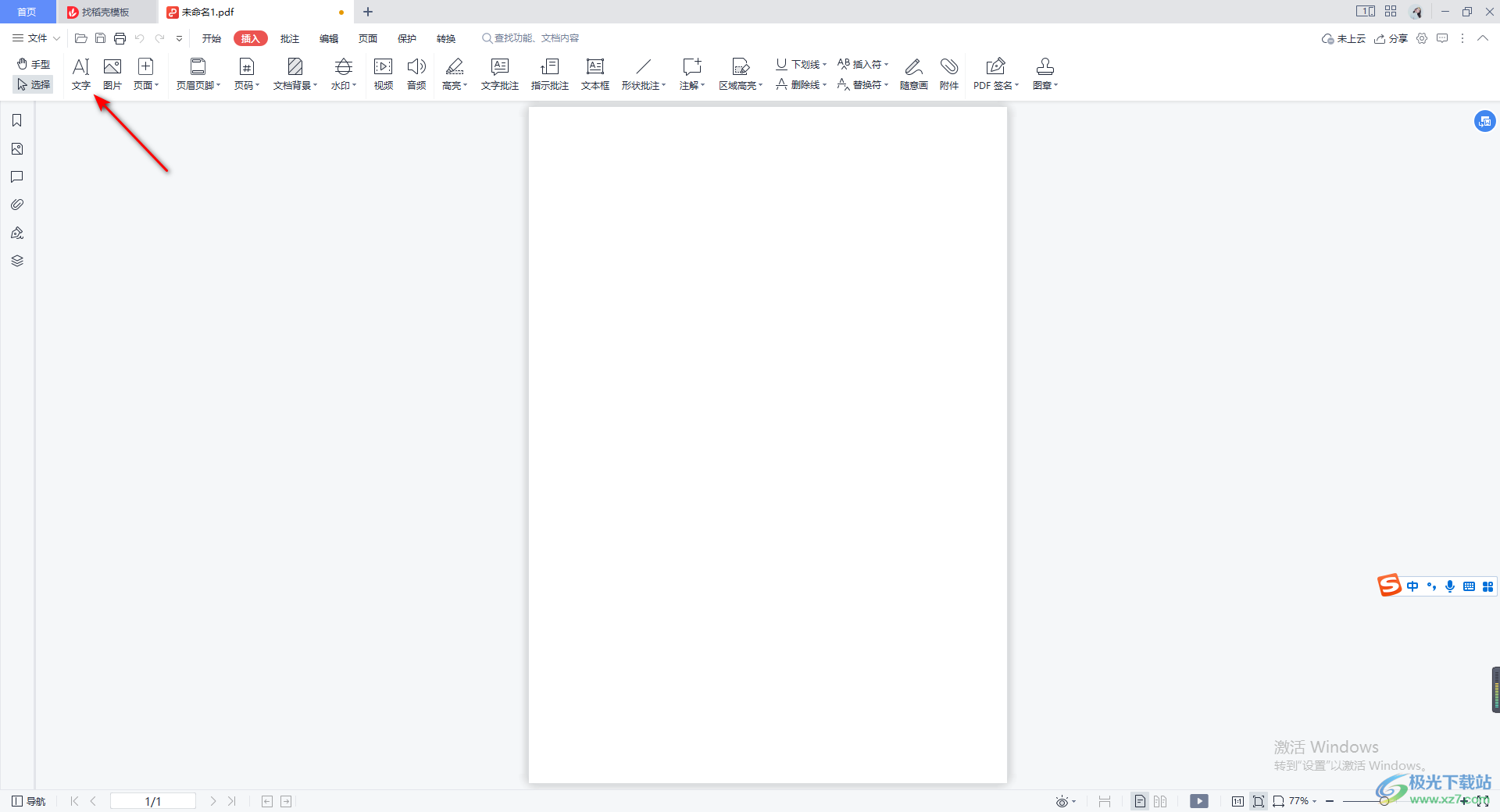1500x812 pixels.
Task: Insert a 文本框 text box
Action: (x=595, y=74)
